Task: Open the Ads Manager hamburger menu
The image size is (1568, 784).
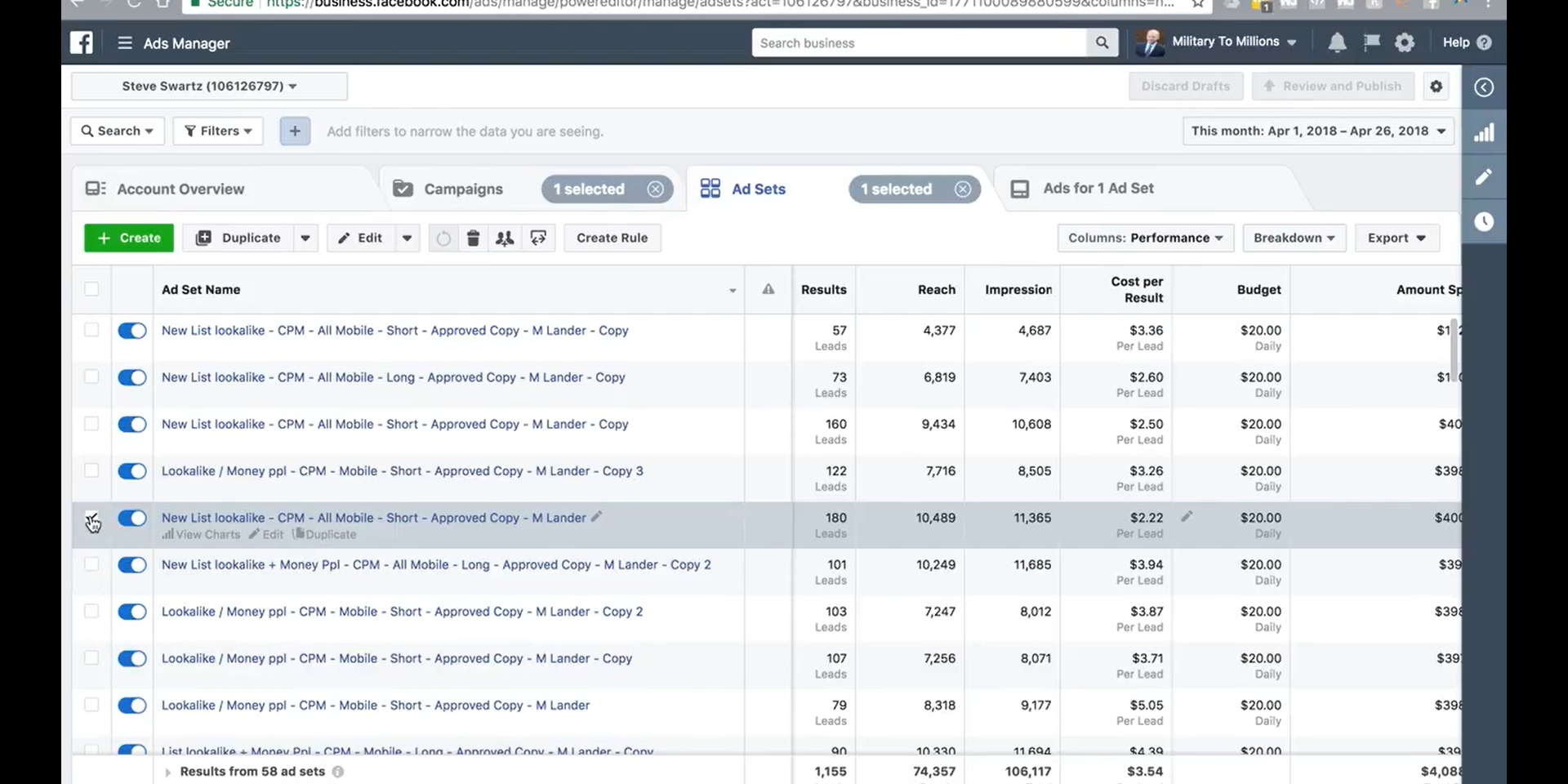Action: [125, 42]
